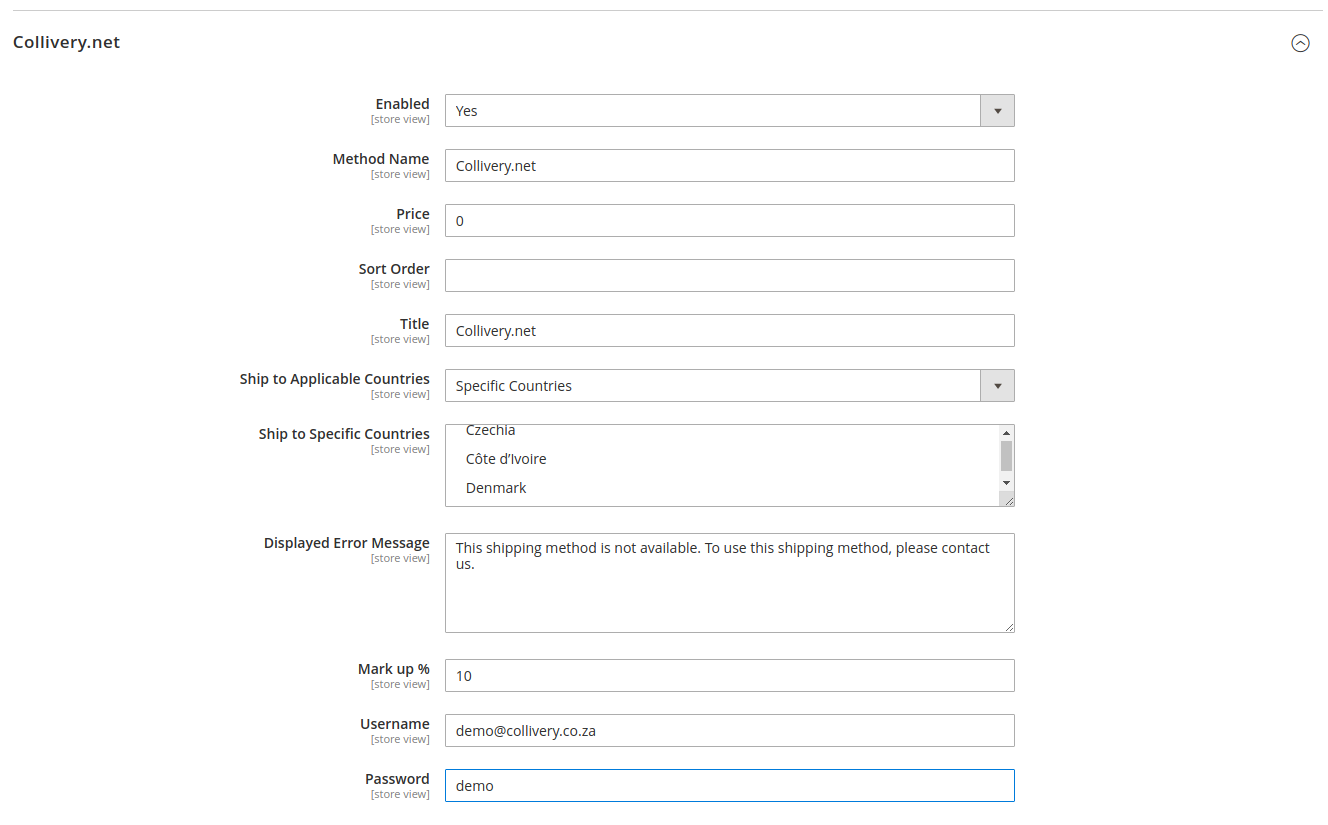This screenshot has width=1328, height=825.
Task: Click the Password input field
Action: point(729,786)
